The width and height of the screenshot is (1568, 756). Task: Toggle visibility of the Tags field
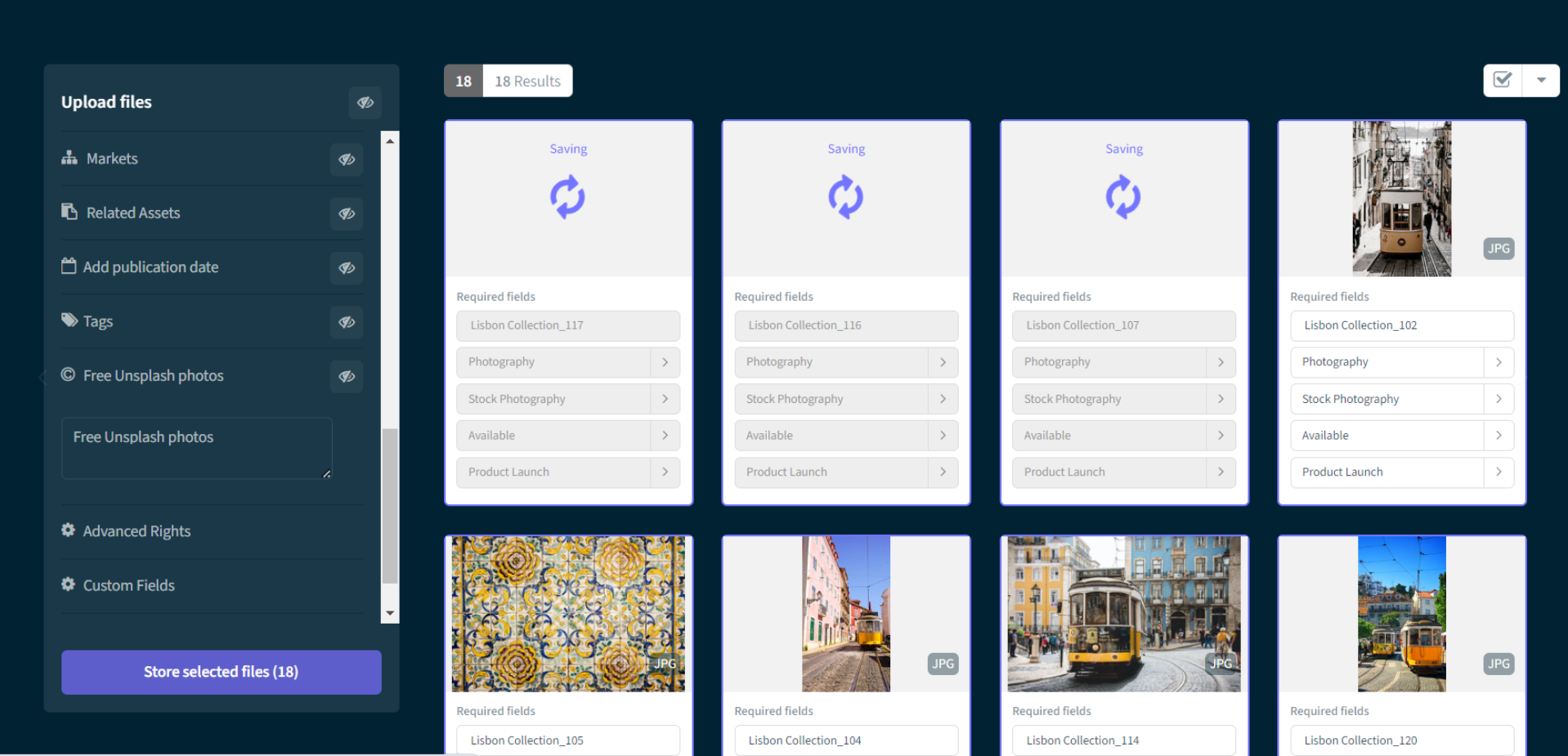tap(347, 321)
